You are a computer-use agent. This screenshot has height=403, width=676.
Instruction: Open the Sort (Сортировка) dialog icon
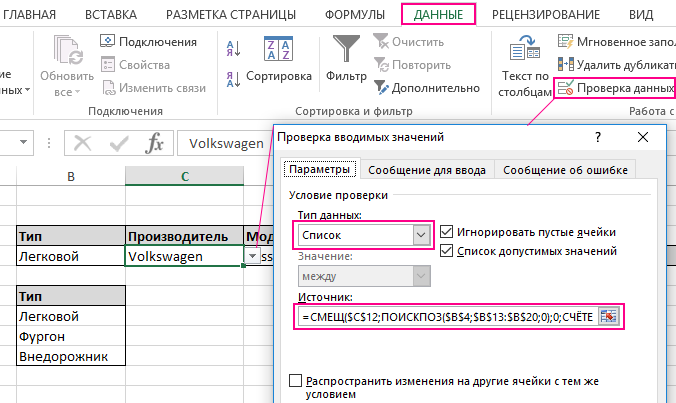click(279, 49)
